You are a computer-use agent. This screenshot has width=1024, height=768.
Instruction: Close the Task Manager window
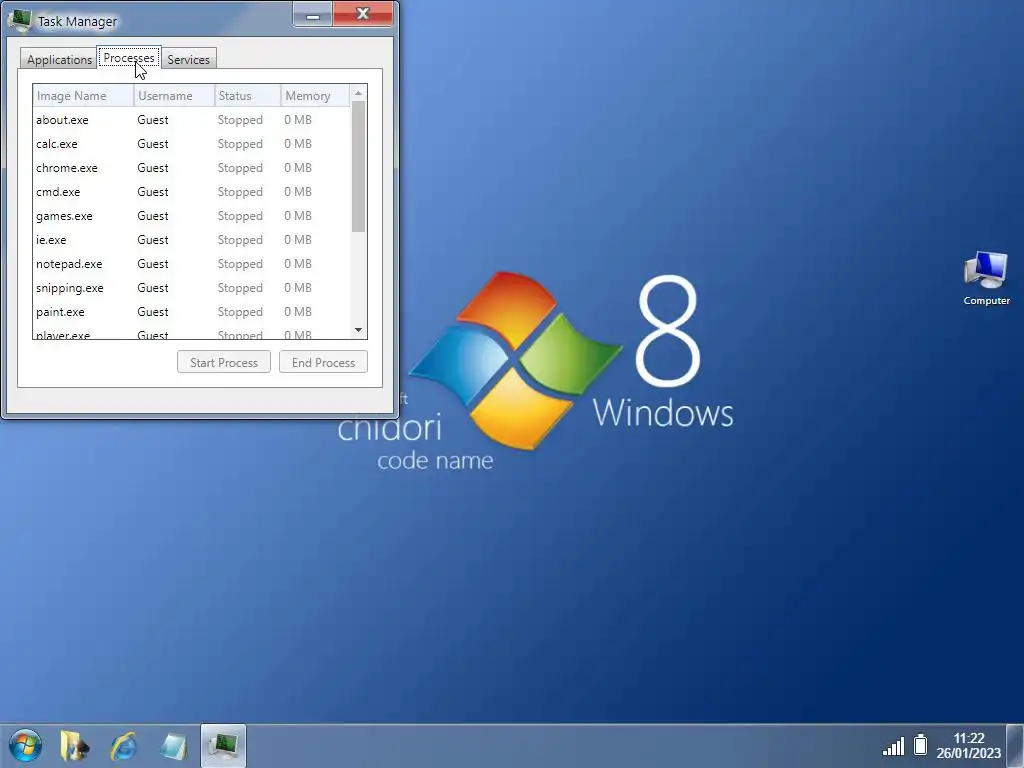click(363, 14)
